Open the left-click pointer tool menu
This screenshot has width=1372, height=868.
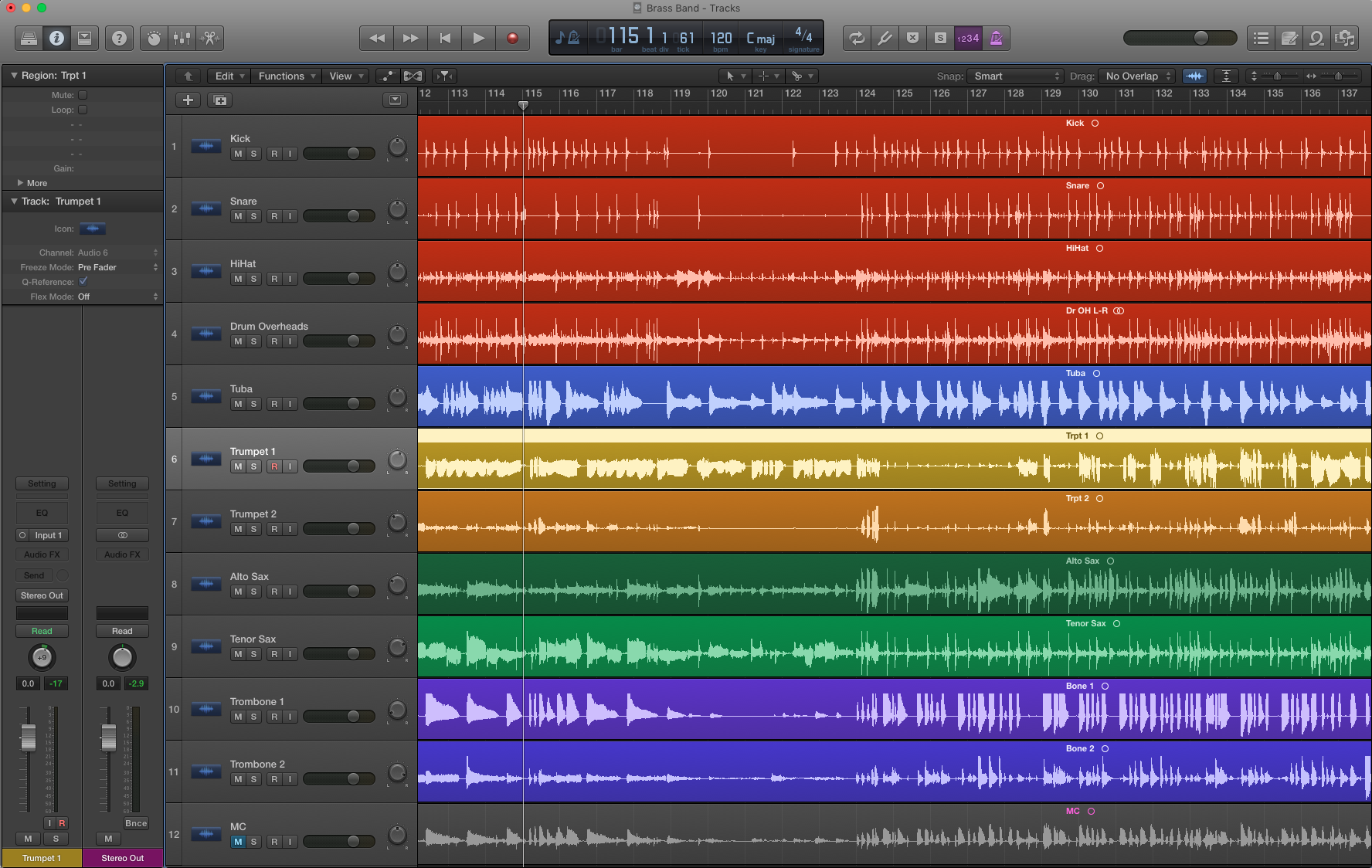(734, 76)
